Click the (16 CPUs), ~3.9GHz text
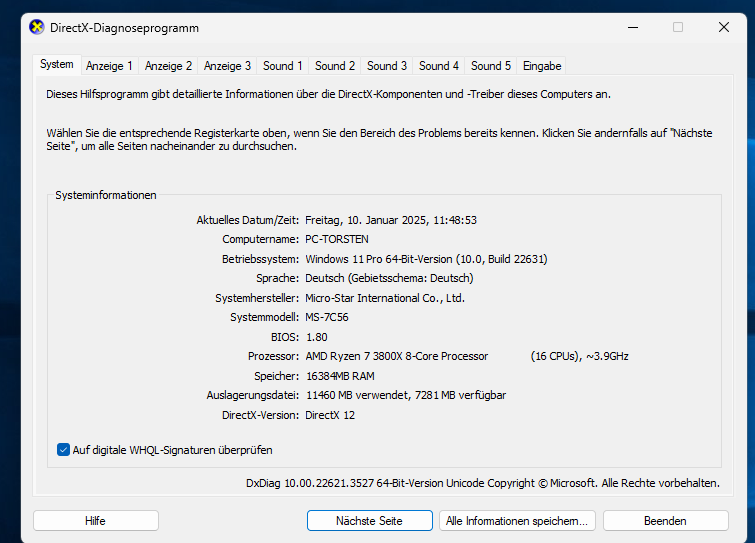Screen dimensions: 755x543 [x=580, y=356]
